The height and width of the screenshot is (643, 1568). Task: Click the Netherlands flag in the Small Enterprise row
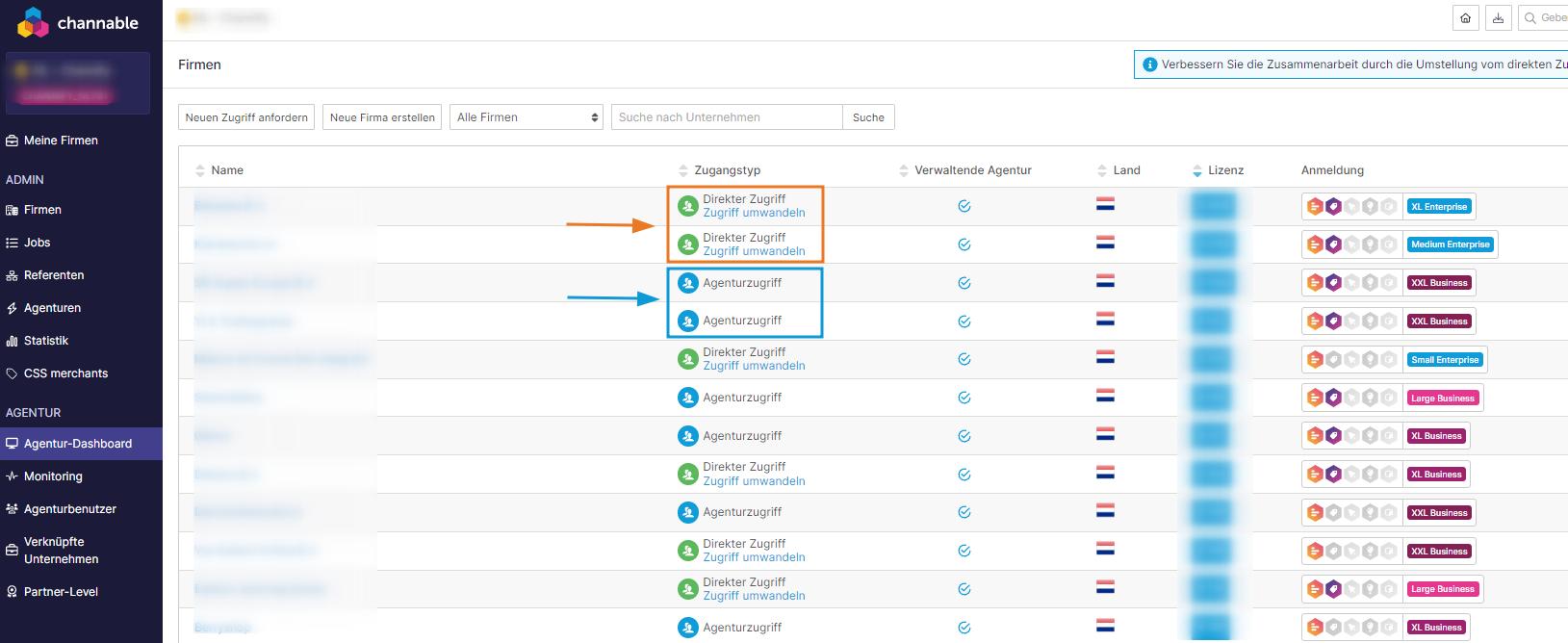click(1105, 357)
